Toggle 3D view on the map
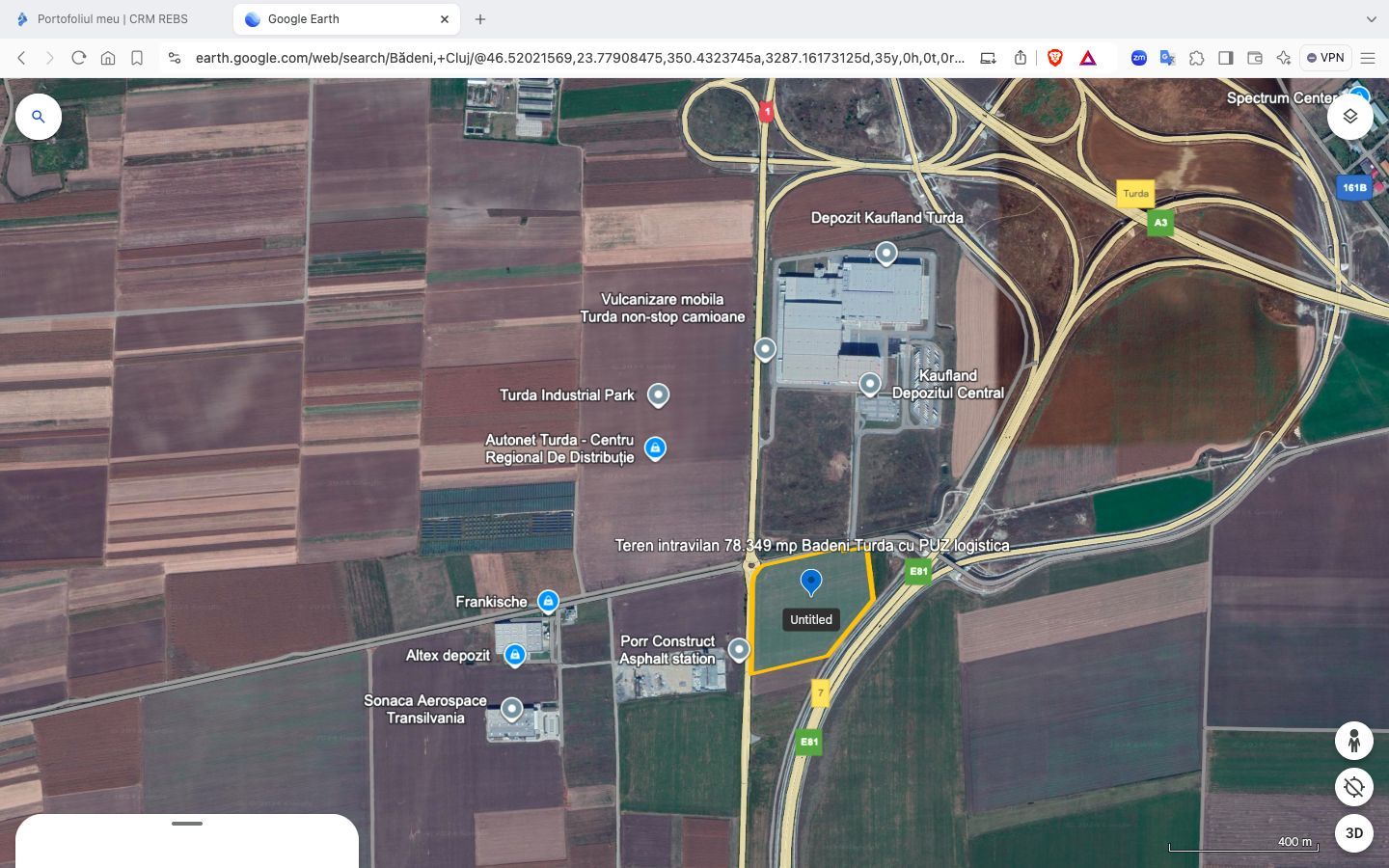This screenshot has height=868, width=1389. pyautogui.click(x=1353, y=833)
